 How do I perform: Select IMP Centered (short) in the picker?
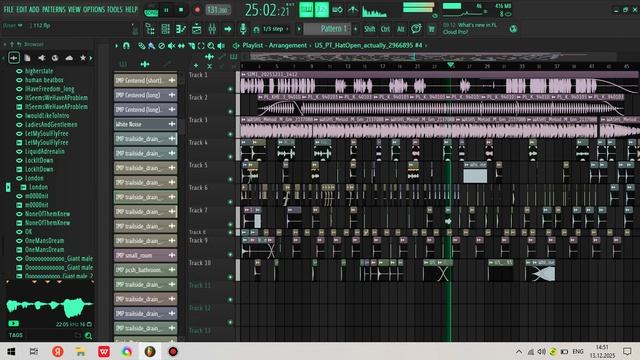click(145, 80)
